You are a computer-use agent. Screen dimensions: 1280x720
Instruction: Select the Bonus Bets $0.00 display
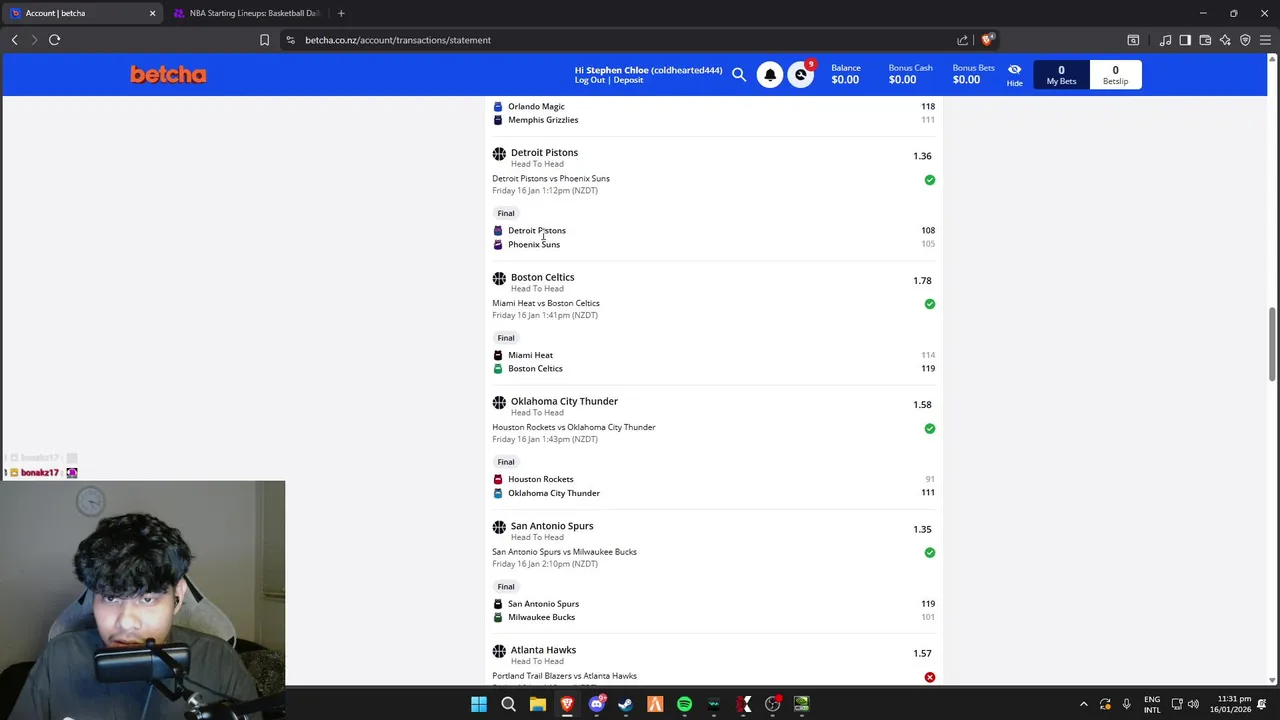coord(973,75)
